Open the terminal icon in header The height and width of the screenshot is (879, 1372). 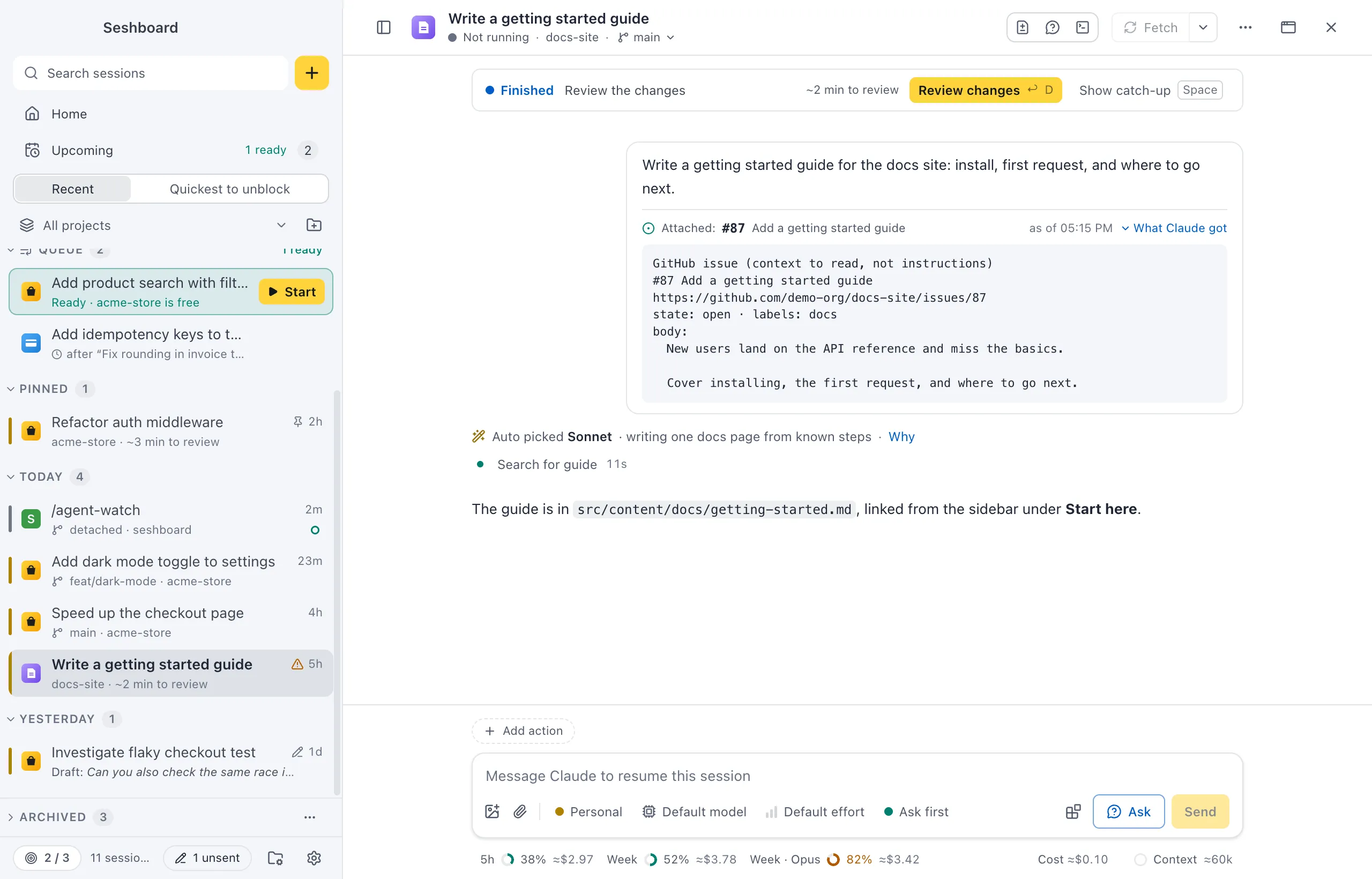pyautogui.click(x=1083, y=27)
